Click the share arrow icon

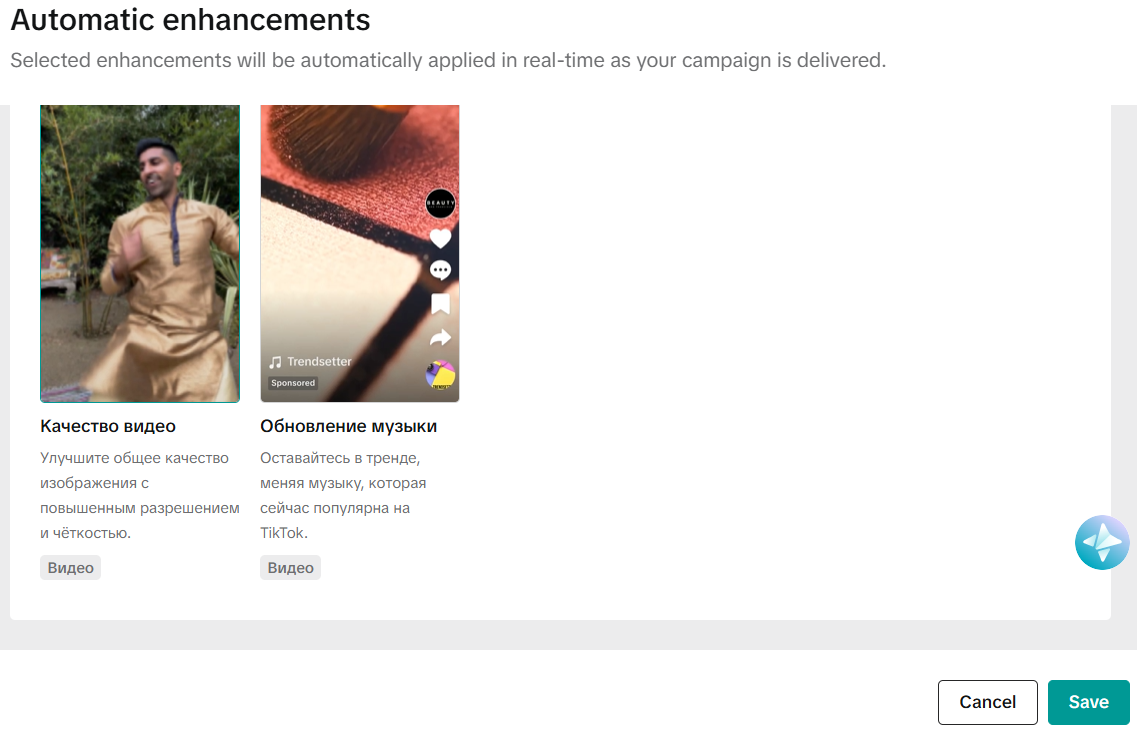[x=440, y=337]
